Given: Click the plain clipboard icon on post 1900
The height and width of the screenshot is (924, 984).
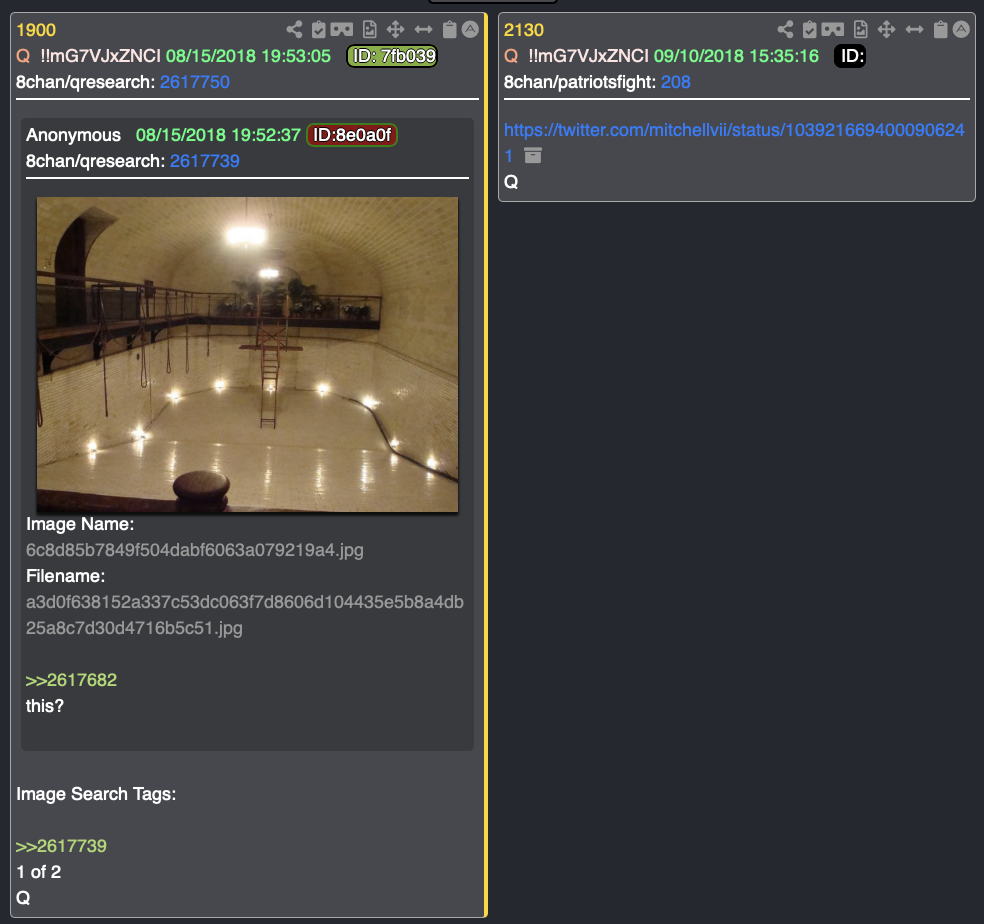Looking at the screenshot, I should (x=449, y=30).
